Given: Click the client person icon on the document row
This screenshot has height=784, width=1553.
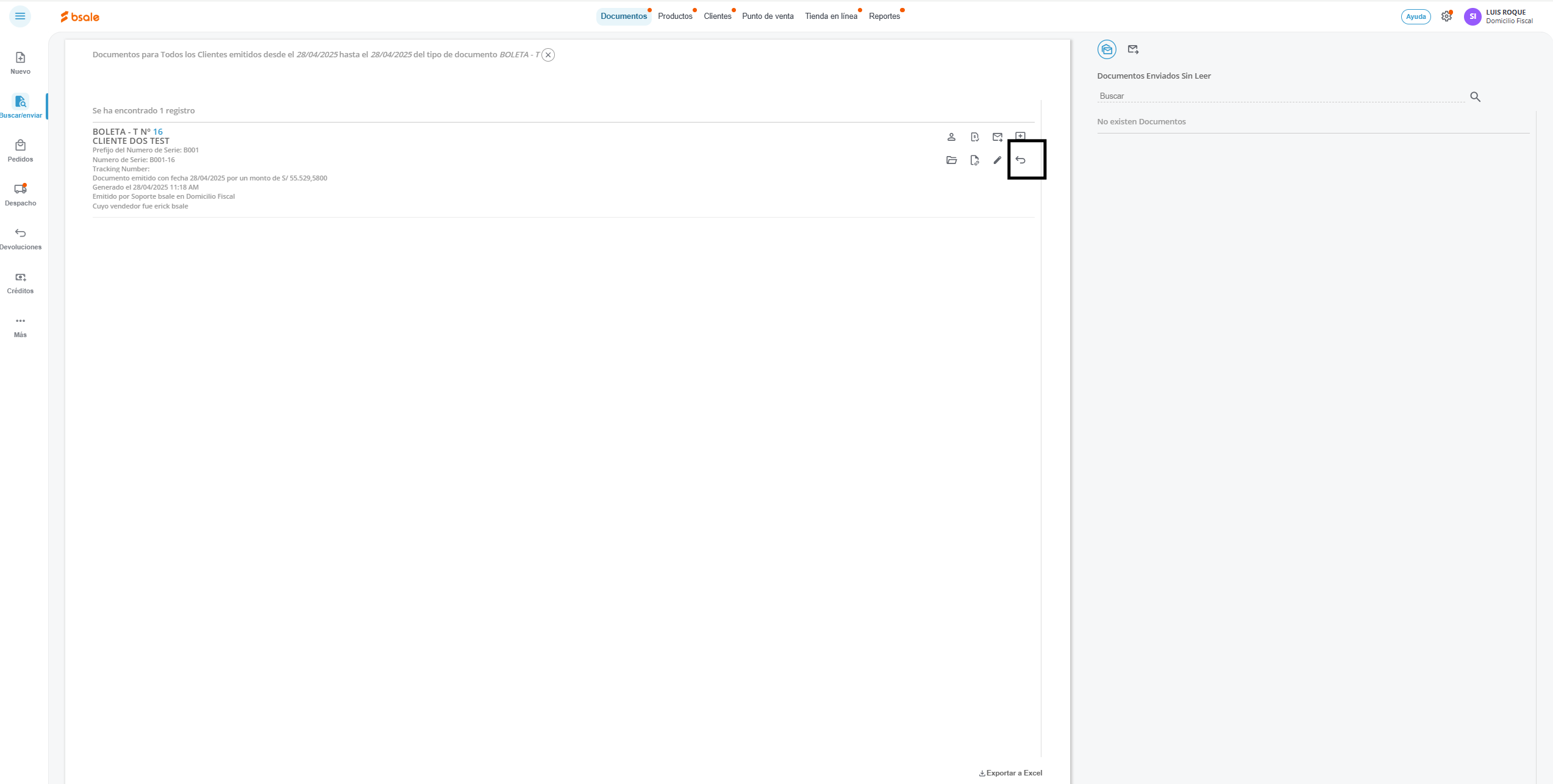Looking at the screenshot, I should tap(951, 137).
